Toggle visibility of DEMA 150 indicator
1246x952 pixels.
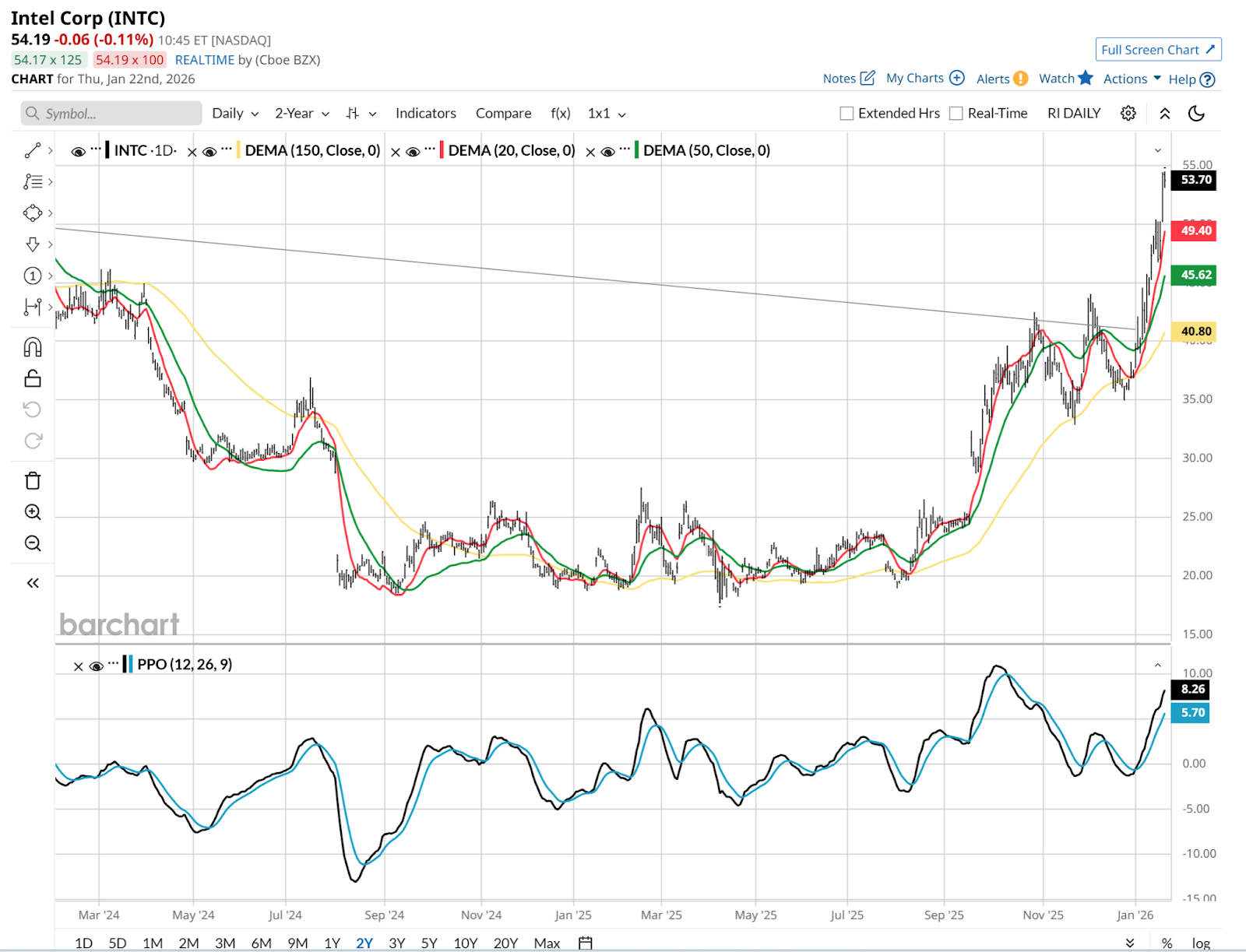coord(209,152)
